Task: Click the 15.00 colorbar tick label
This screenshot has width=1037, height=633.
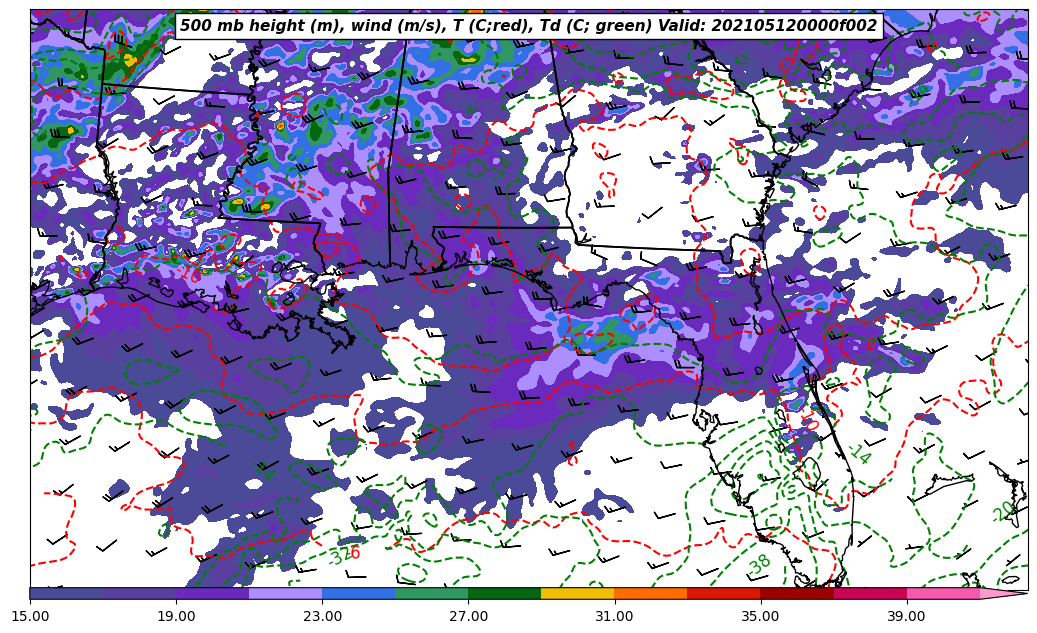Action: pyautogui.click(x=30, y=616)
